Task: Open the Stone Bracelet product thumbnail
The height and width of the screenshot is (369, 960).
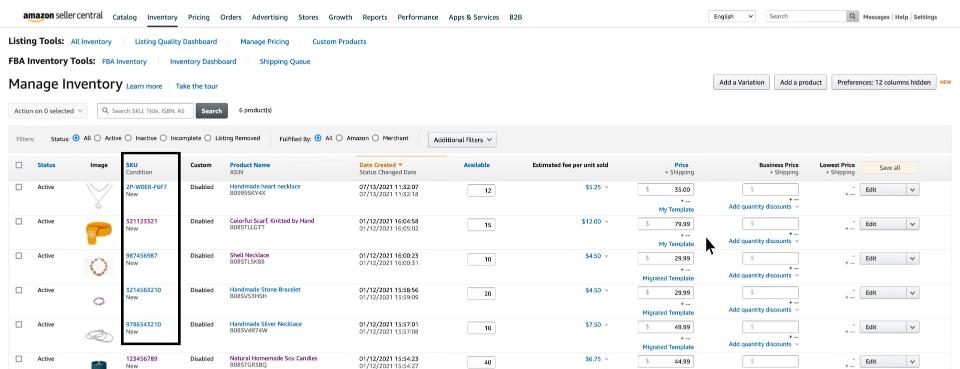Action: (x=99, y=300)
